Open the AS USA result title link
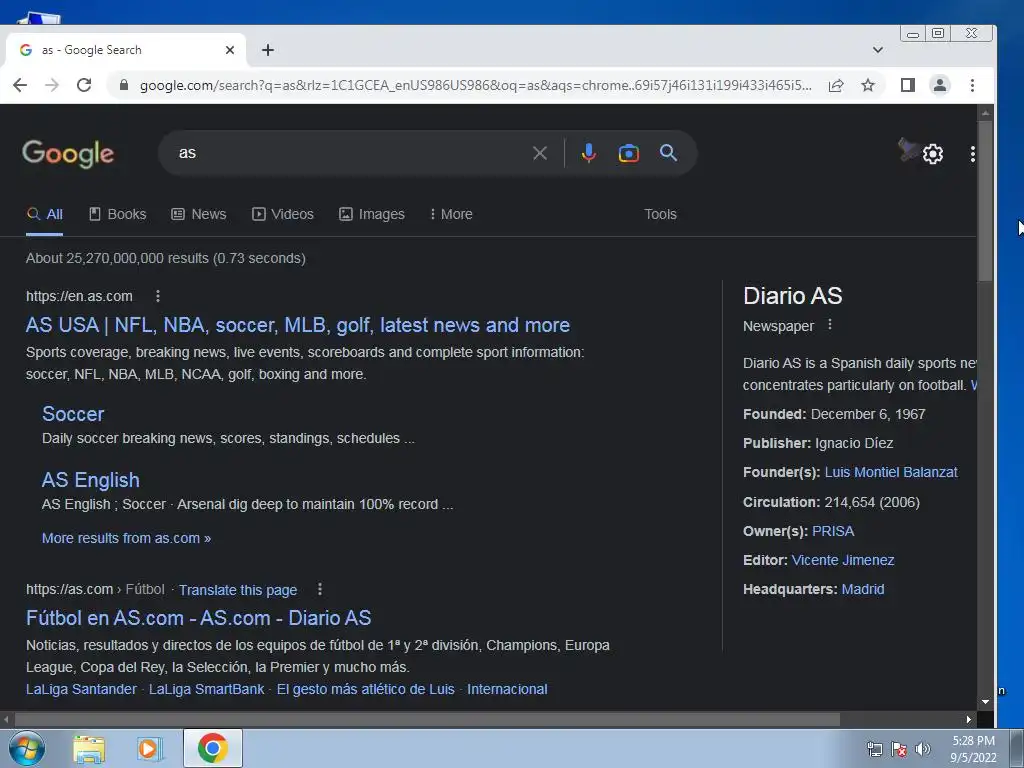The width and height of the screenshot is (1024, 768). coord(298,325)
